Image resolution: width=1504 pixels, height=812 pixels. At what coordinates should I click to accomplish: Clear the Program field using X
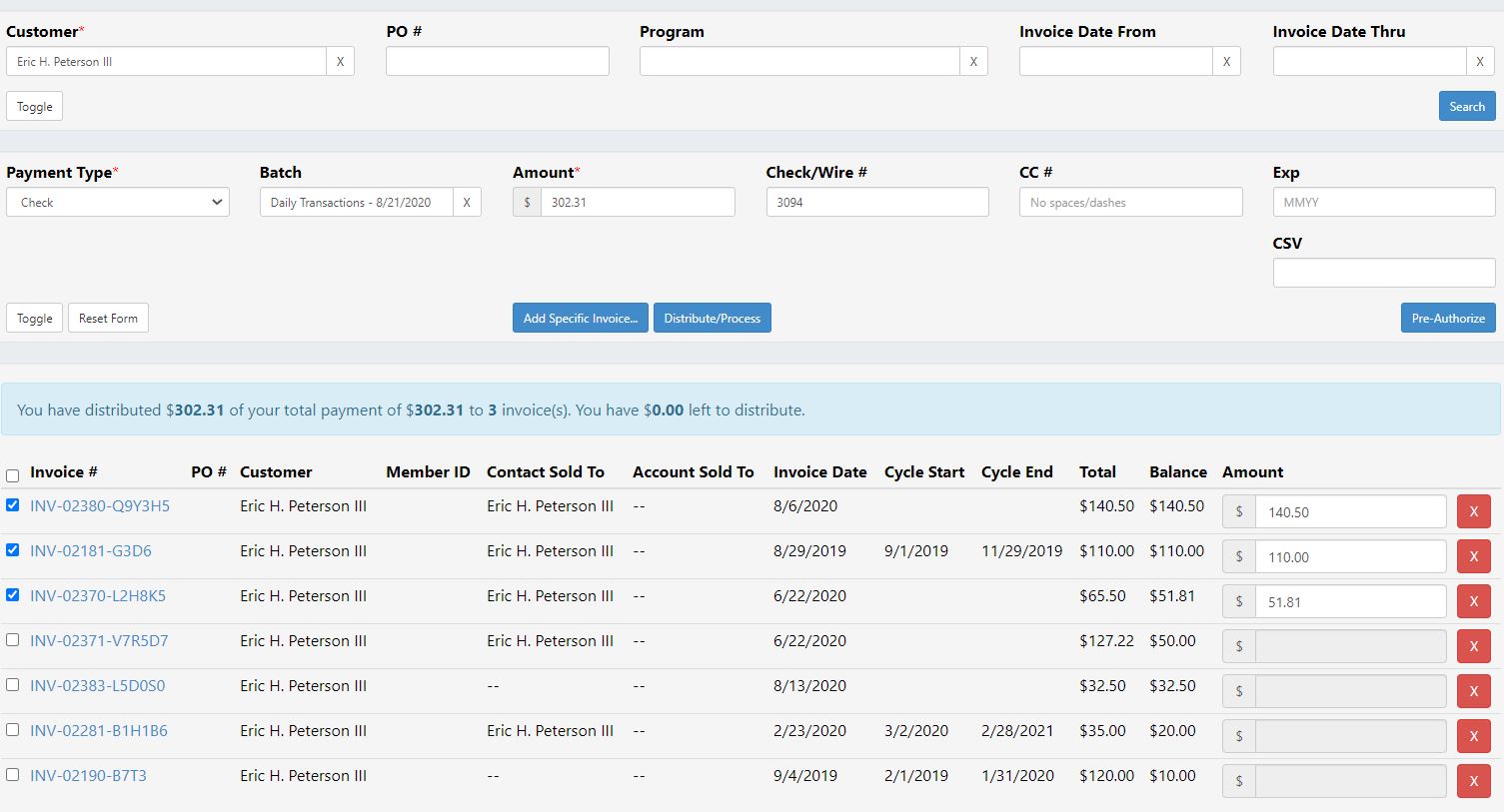(x=973, y=61)
